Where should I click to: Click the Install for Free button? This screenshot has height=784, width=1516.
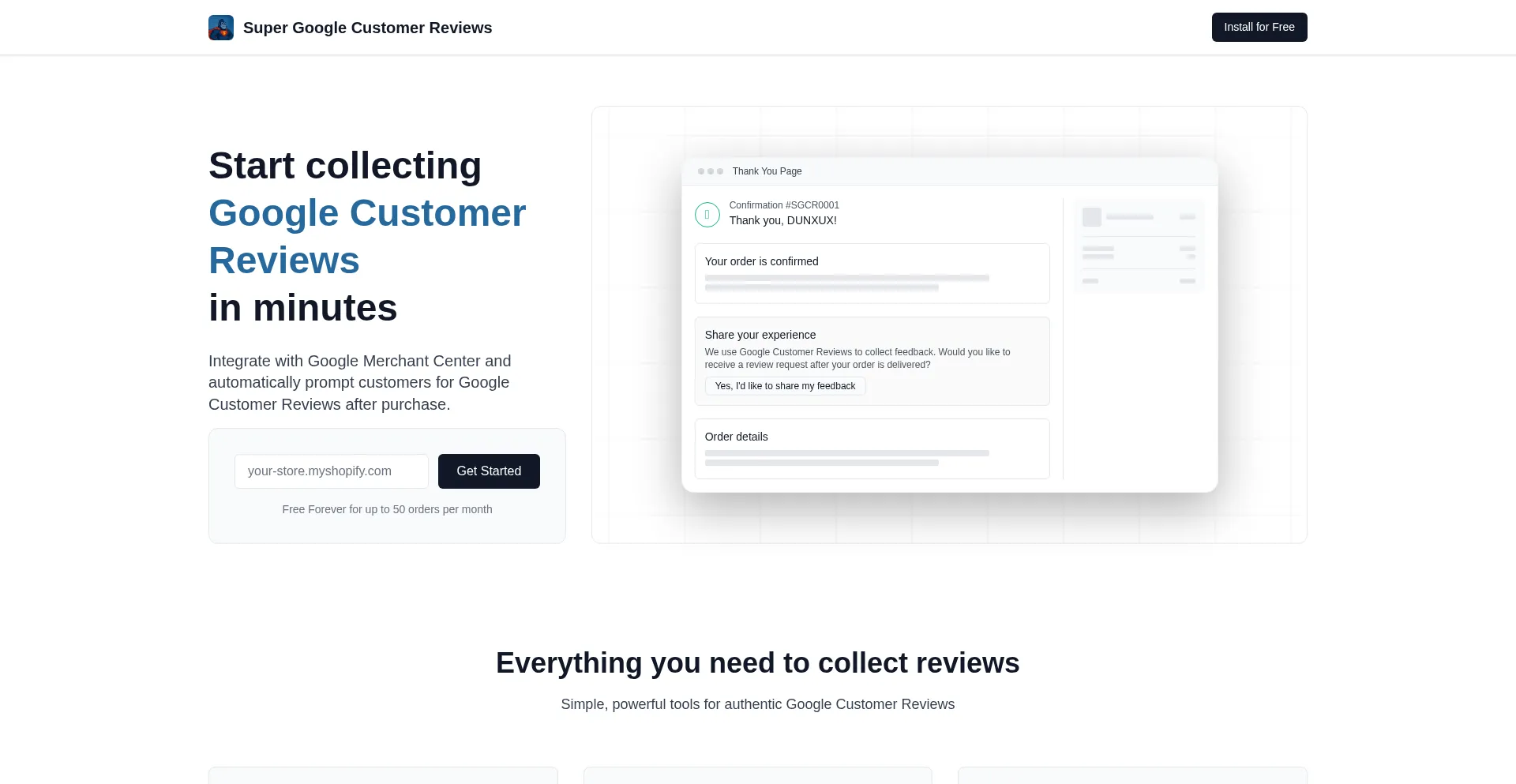pyautogui.click(x=1259, y=27)
